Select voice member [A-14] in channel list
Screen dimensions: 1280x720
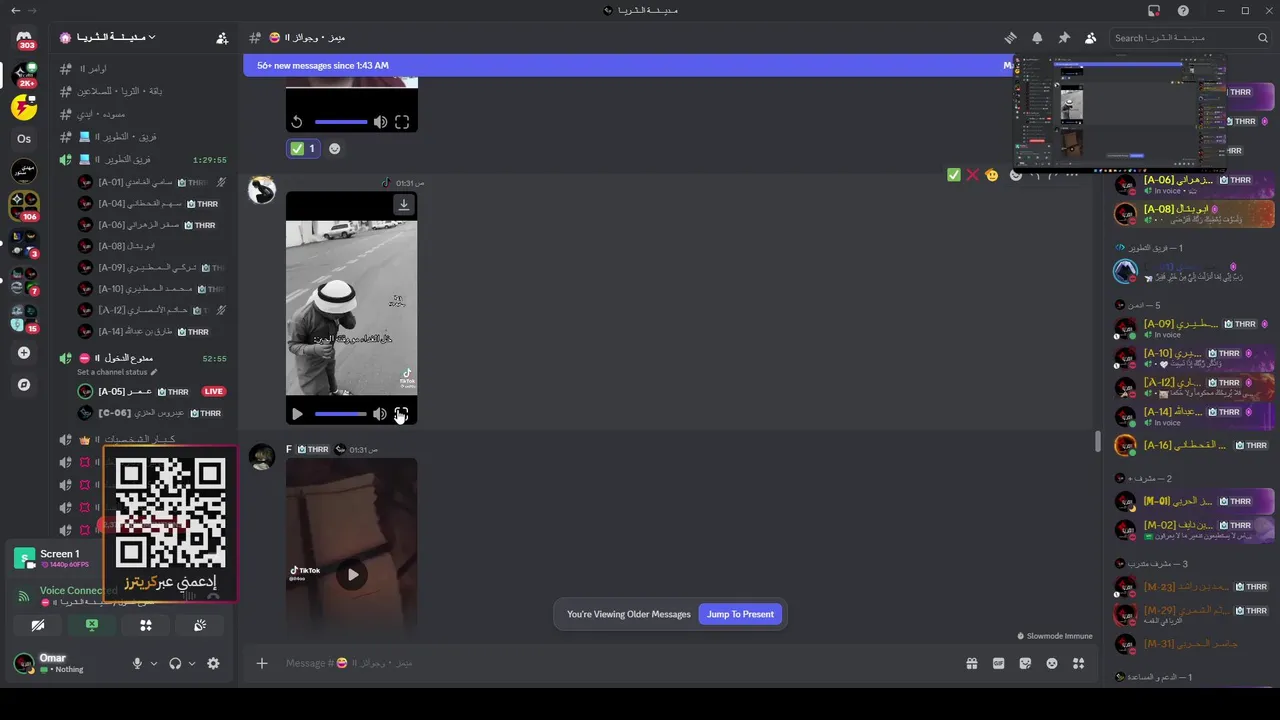pos(152,332)
